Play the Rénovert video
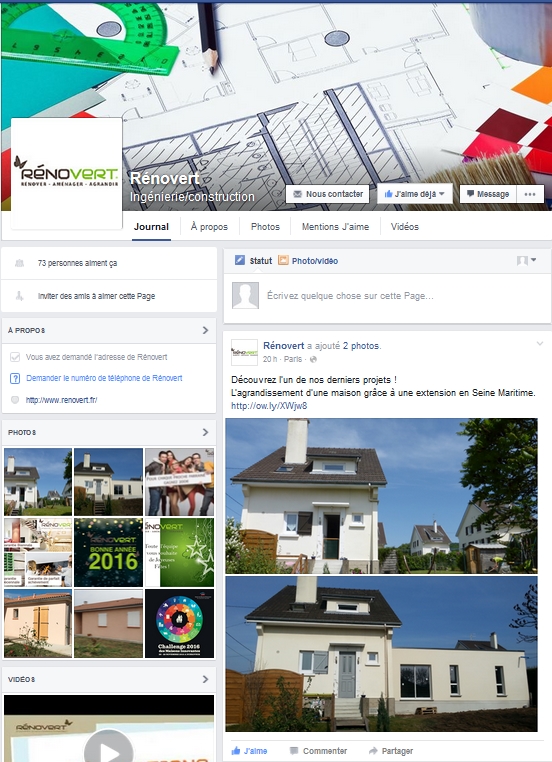This screenshot has height=762, width=552. (108, 748)
